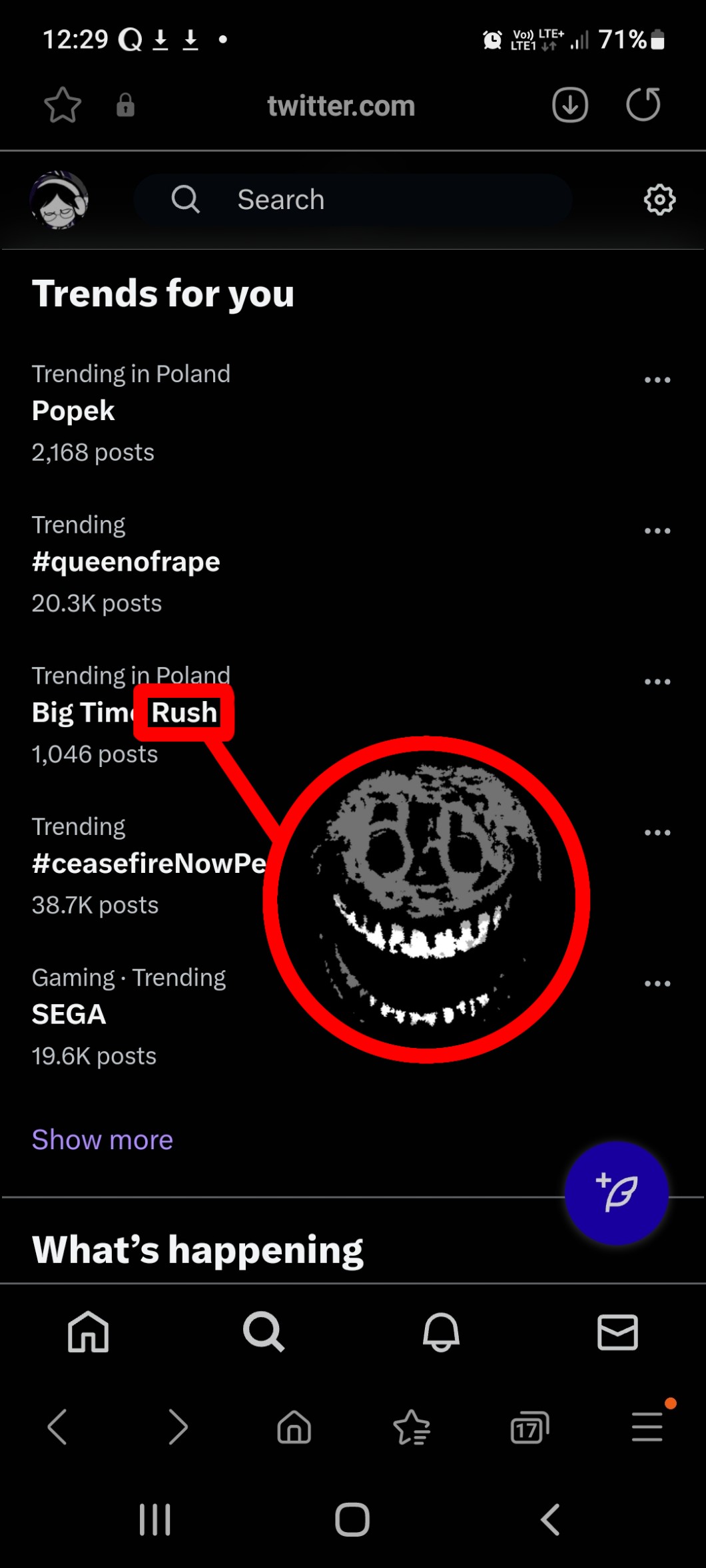706x1568 pixels.
Task: Open the Notifications bell tab
Action: (x=441, y=1332)
